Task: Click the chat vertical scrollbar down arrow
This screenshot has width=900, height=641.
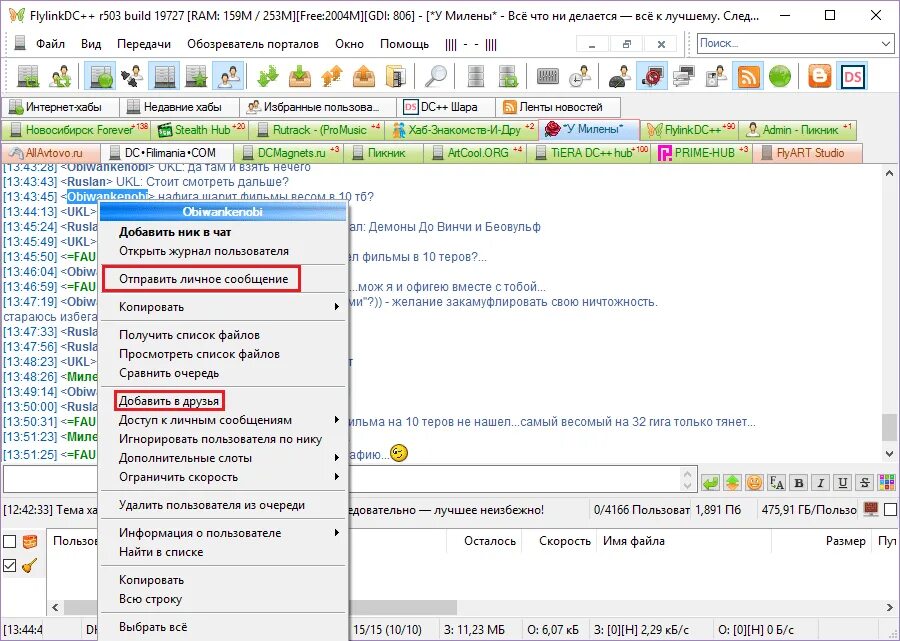Action: point(890,453)
